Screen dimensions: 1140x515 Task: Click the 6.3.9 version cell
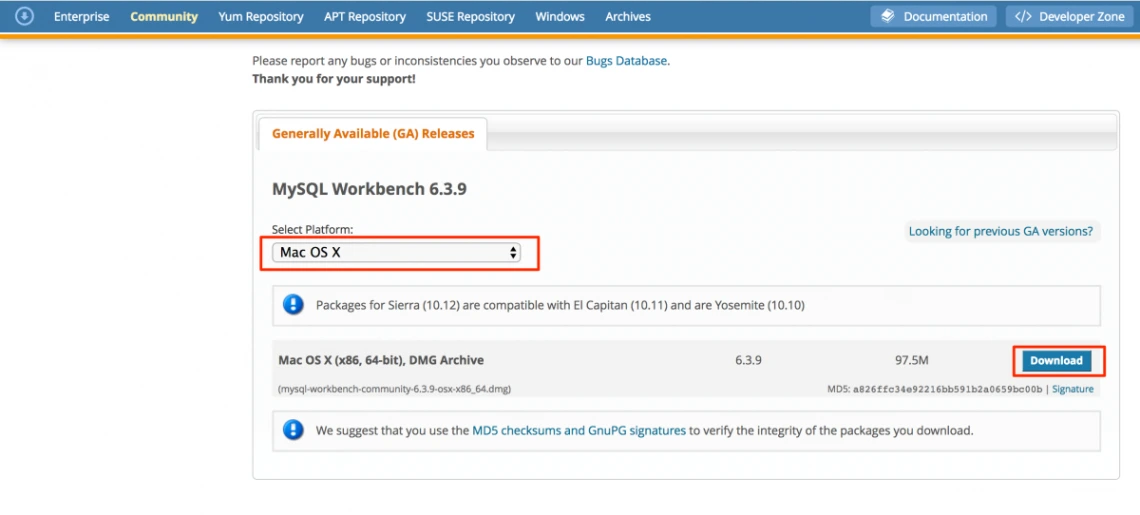748,360
